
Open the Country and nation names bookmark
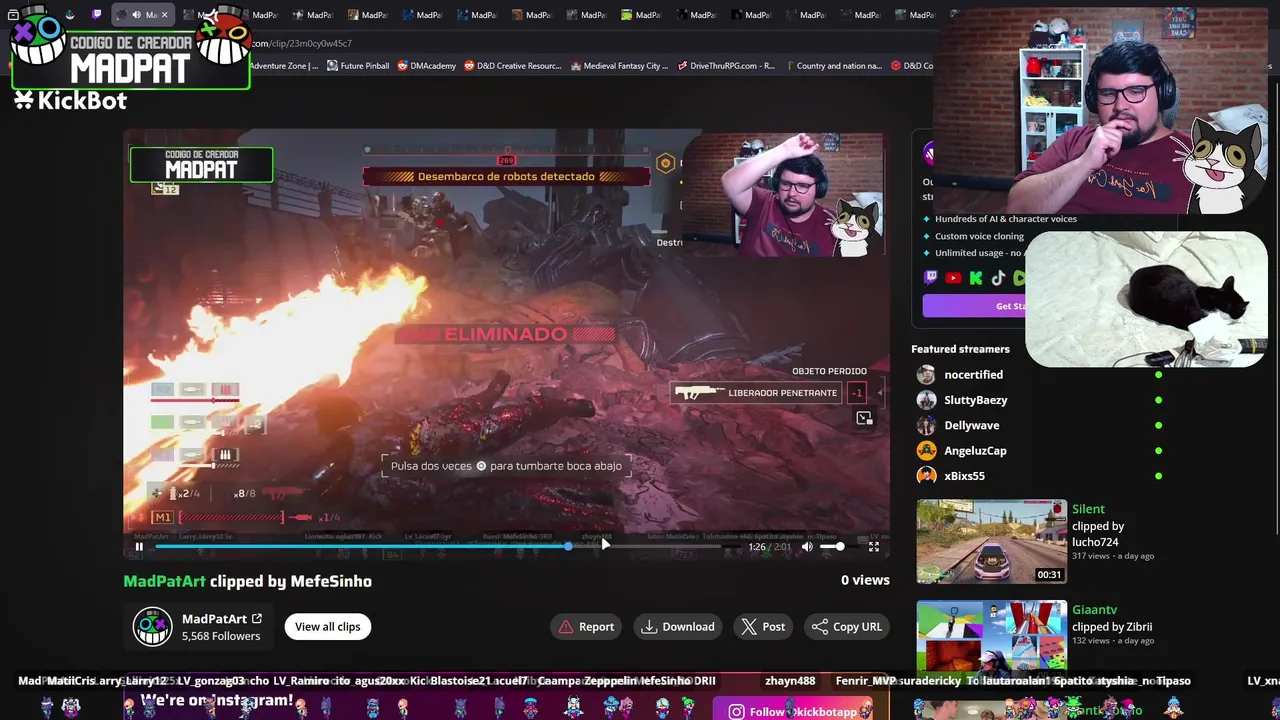(833, 66)
